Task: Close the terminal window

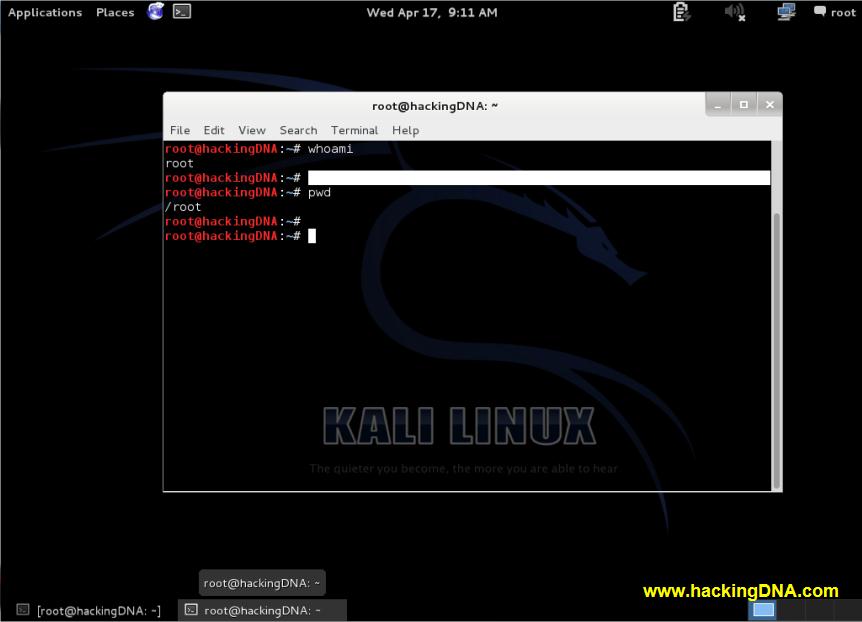Action: pyautogui.click(x=770, y=104)
